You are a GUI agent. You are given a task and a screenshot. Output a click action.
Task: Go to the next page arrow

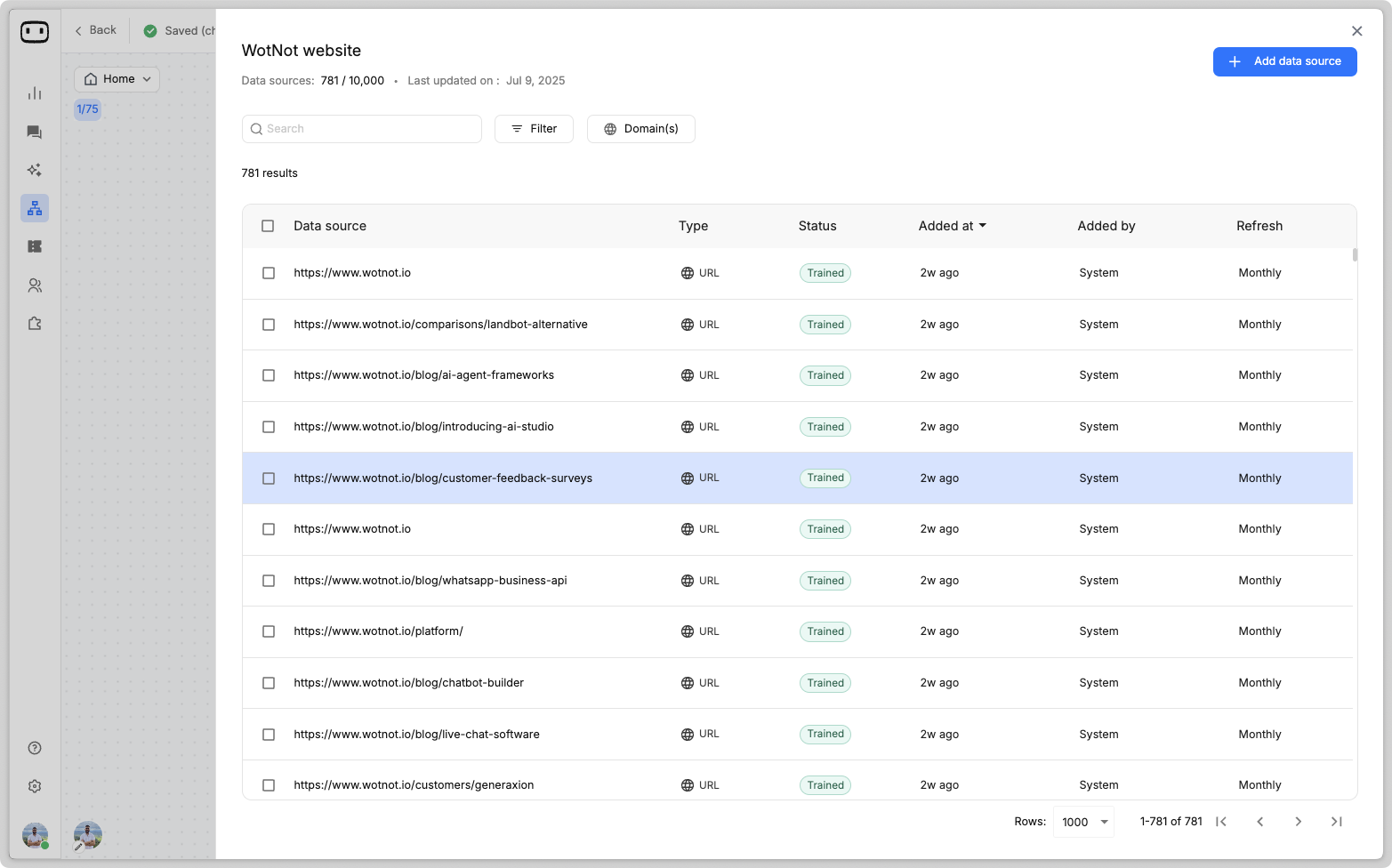click(1298, 822)
